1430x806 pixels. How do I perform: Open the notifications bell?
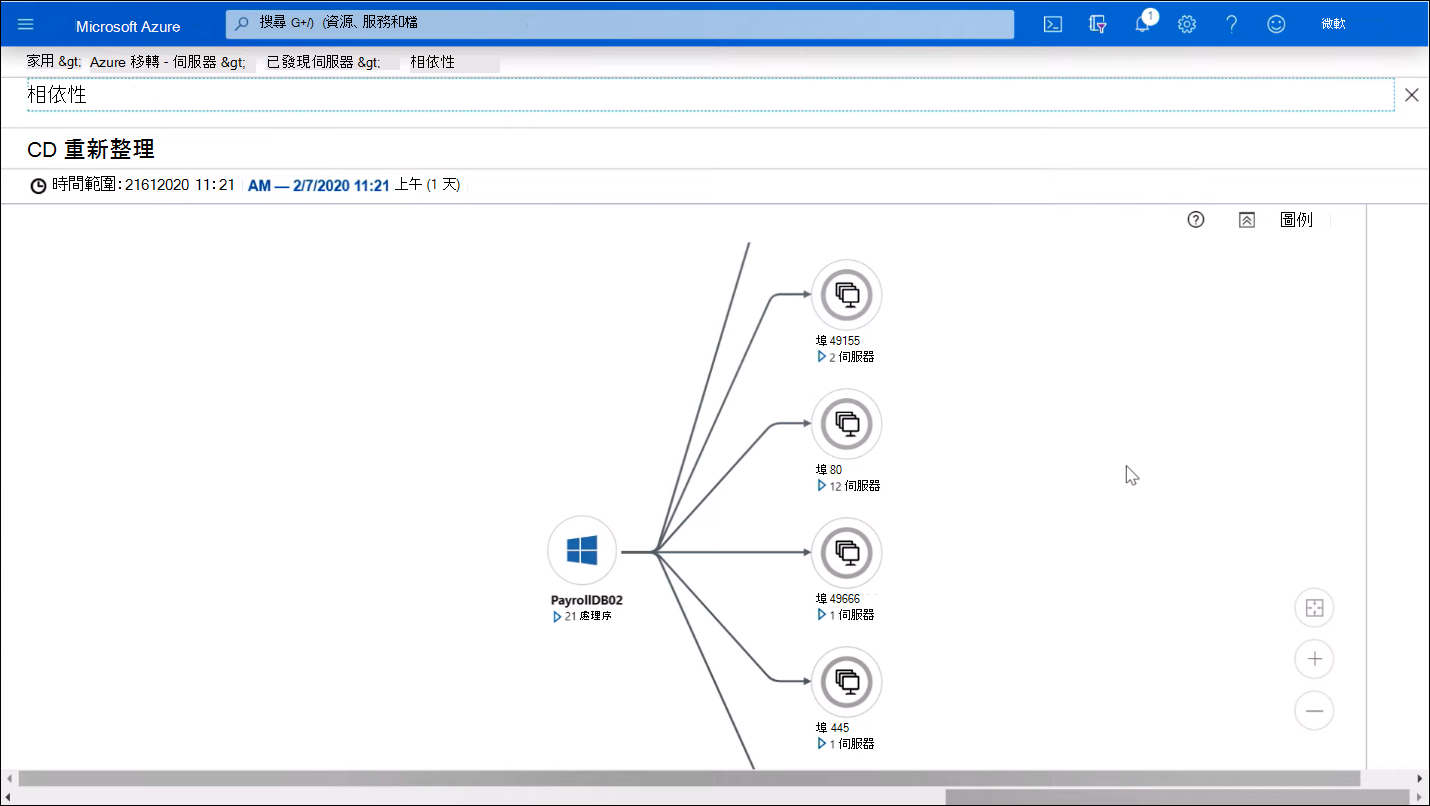tap(1142, 25)
